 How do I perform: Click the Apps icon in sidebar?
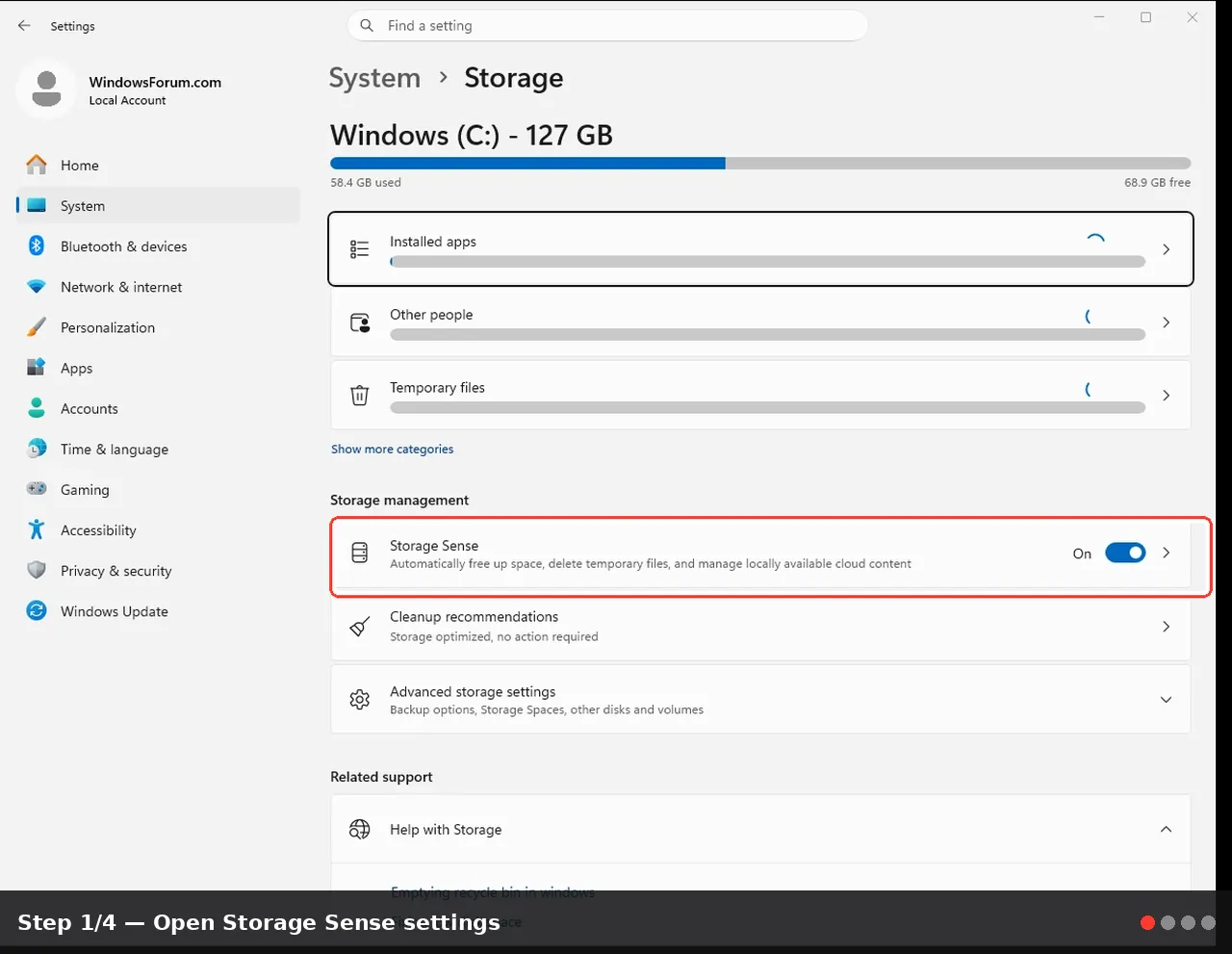coord(37,368)
